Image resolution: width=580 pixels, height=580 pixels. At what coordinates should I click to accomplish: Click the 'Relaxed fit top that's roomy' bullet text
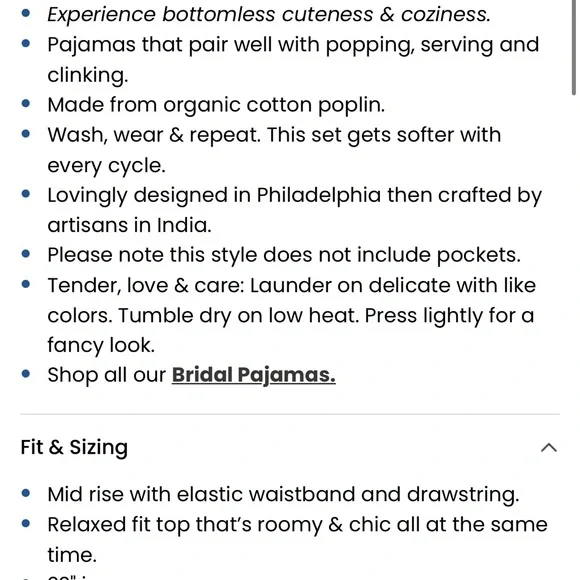click(297, 540)
